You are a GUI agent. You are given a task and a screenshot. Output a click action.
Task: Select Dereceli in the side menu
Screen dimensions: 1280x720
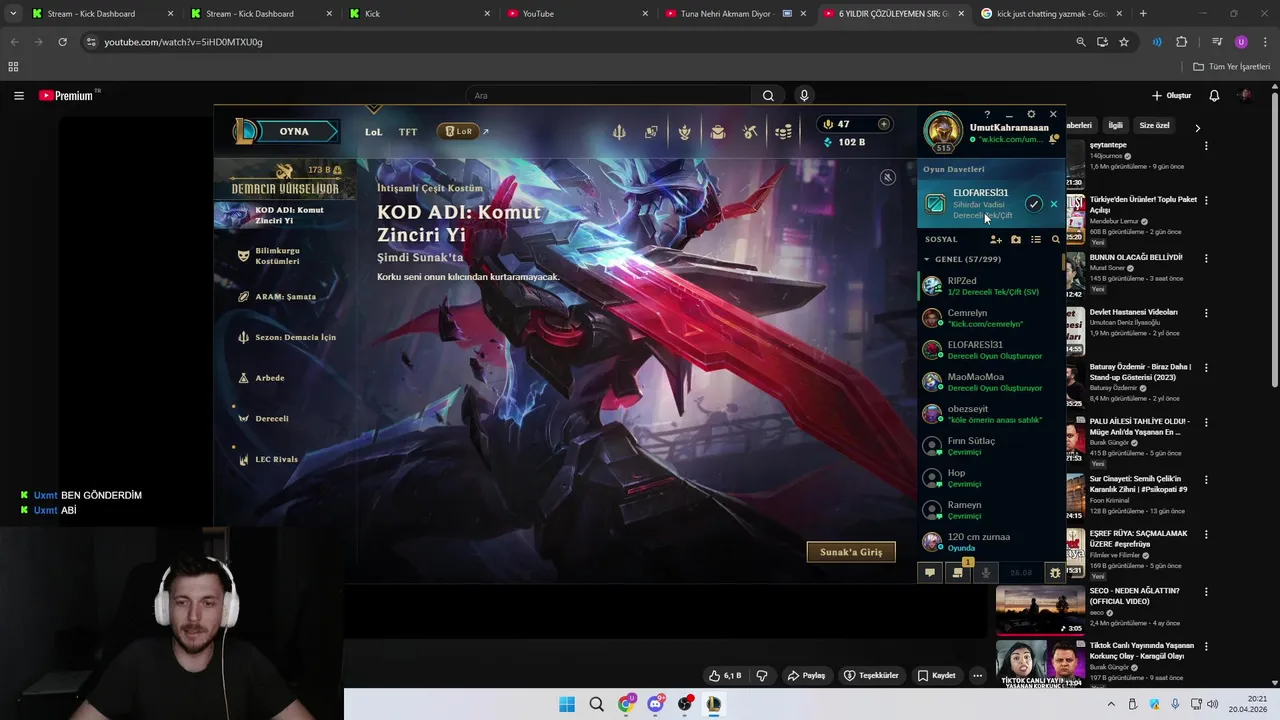(271, 418)
